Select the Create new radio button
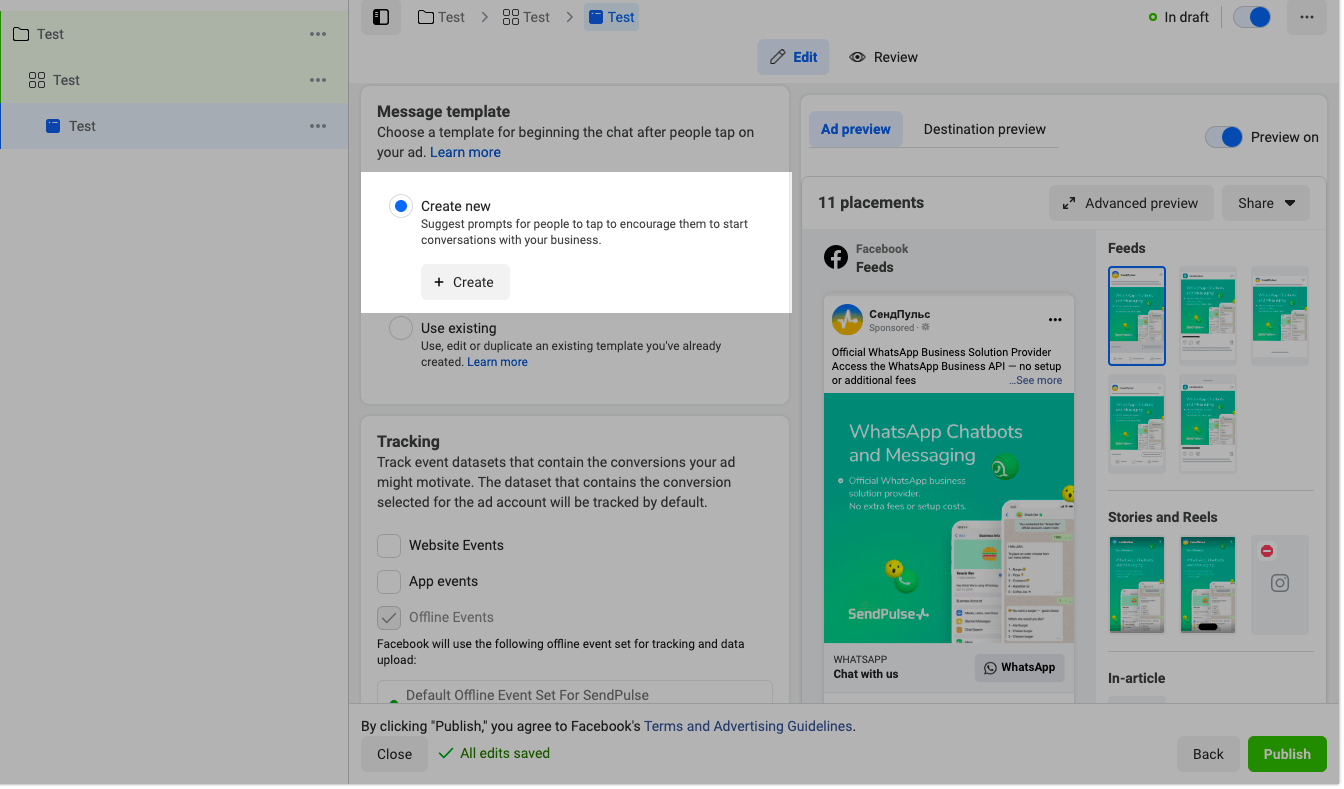 [x=401, y=206]
